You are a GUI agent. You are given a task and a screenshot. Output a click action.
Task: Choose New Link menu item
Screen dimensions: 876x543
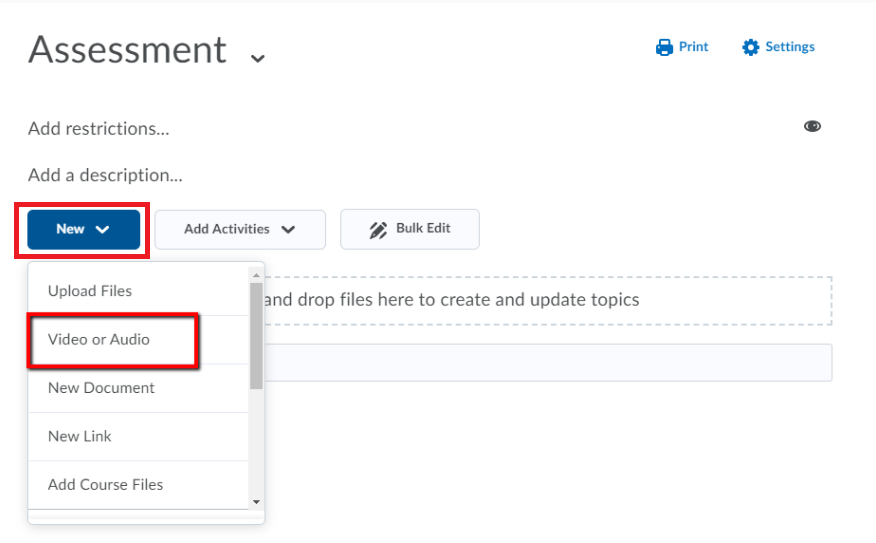138,436
